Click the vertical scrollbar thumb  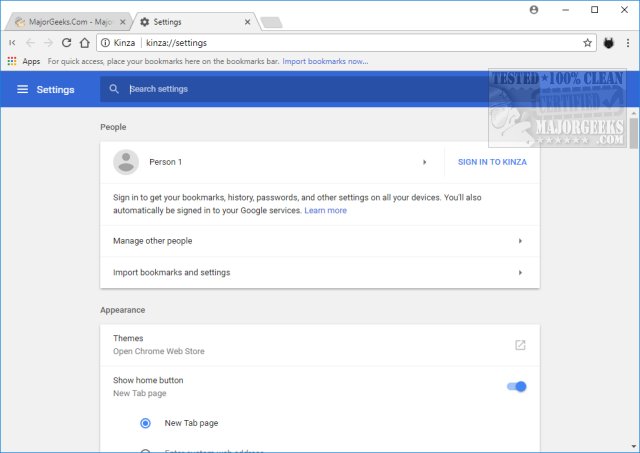(x=633, y=134)
